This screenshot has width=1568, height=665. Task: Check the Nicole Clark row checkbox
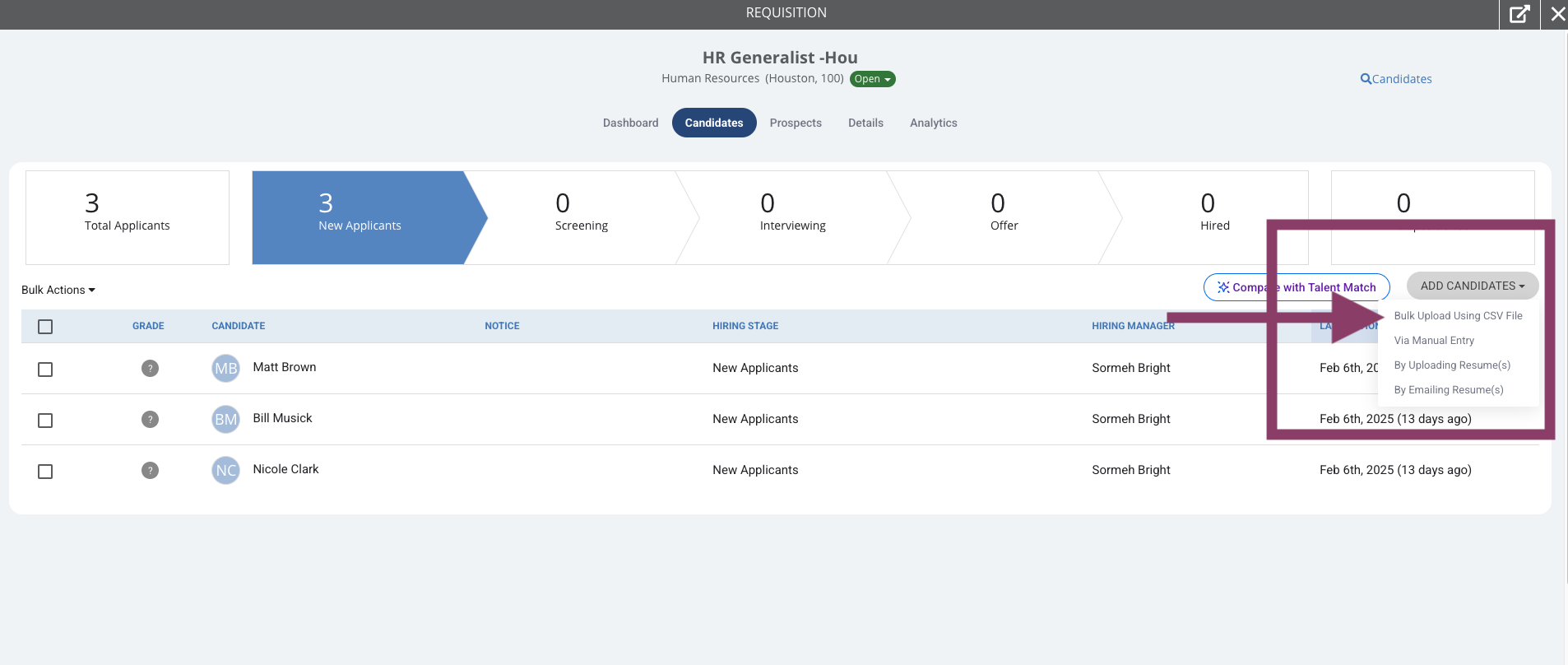pos(45,472)
